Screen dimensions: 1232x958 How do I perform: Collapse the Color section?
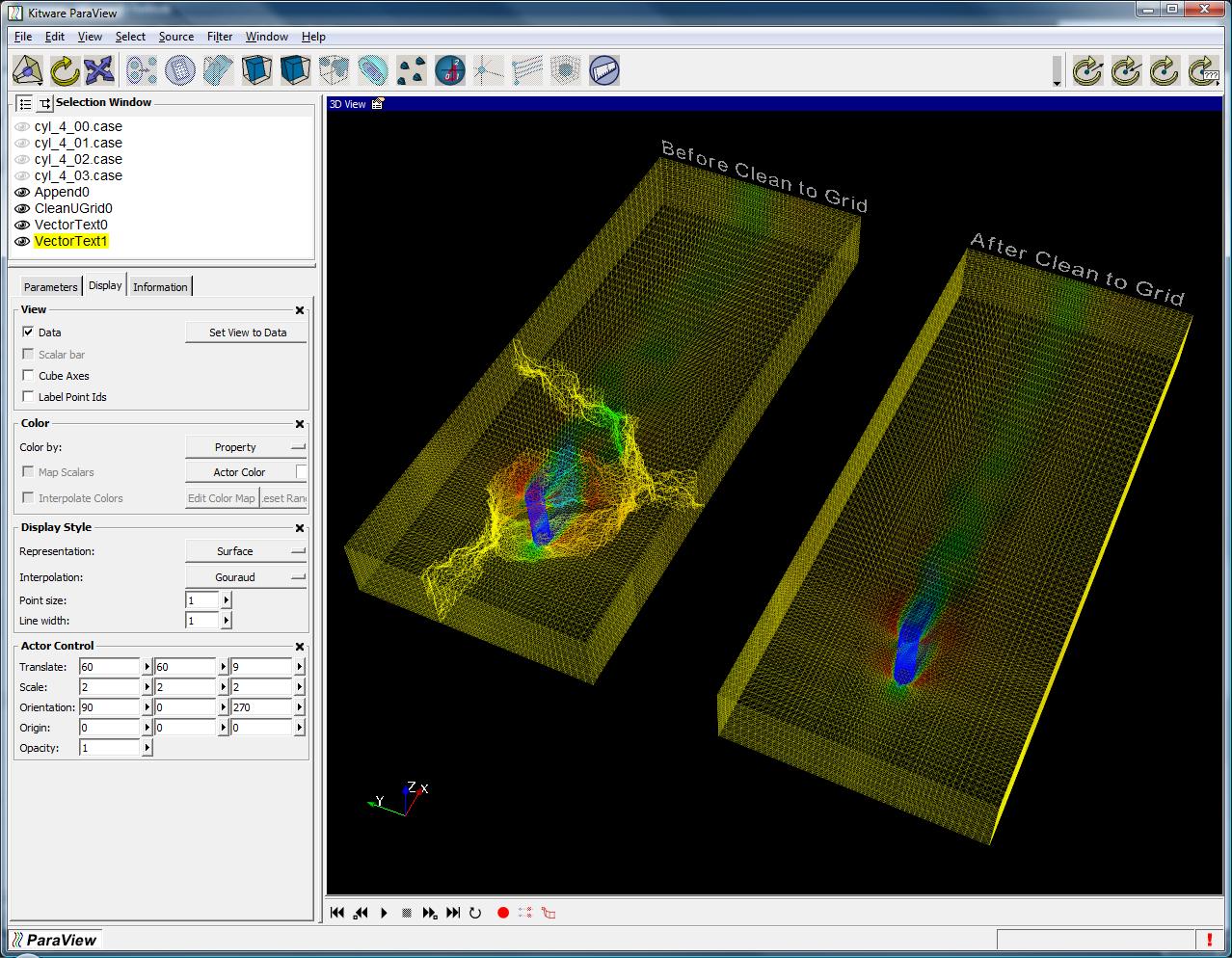(300, 424)
